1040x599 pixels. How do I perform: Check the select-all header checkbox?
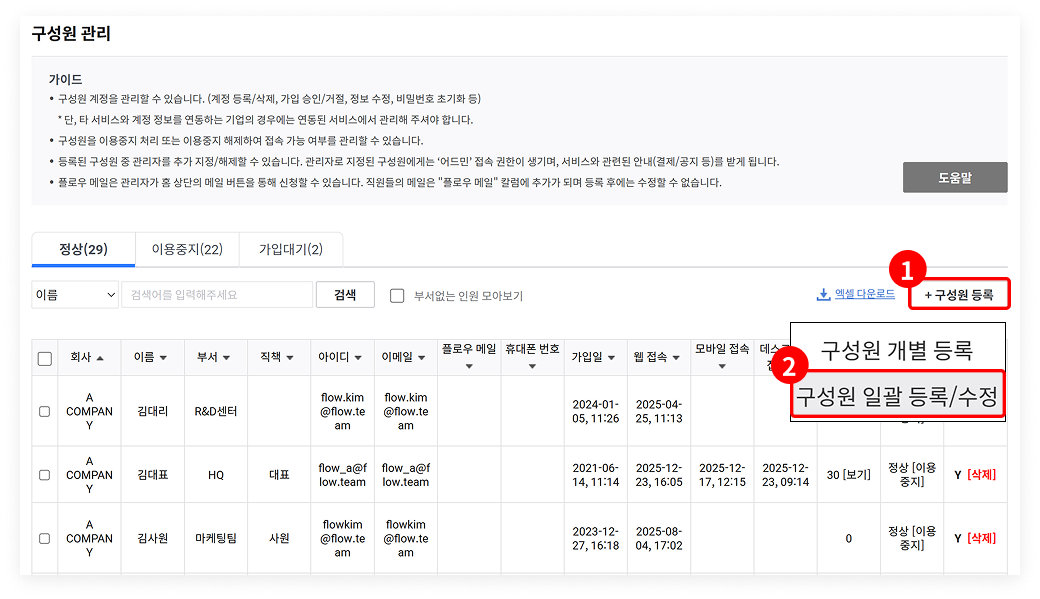45,358
